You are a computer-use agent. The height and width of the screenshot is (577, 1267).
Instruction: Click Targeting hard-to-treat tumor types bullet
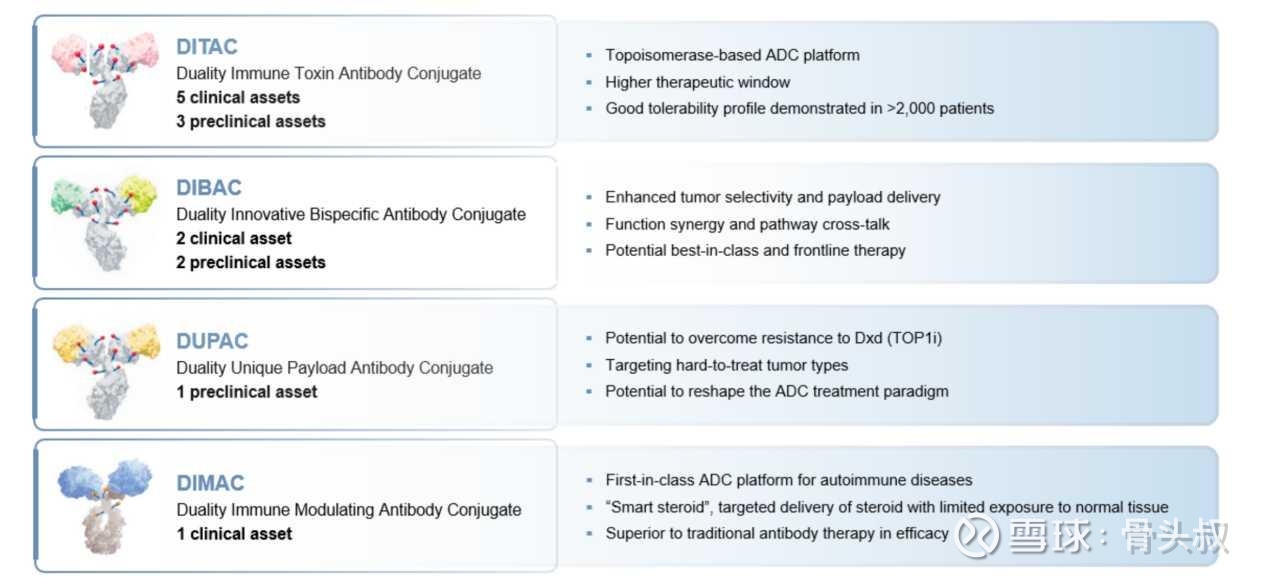(727, 365)
